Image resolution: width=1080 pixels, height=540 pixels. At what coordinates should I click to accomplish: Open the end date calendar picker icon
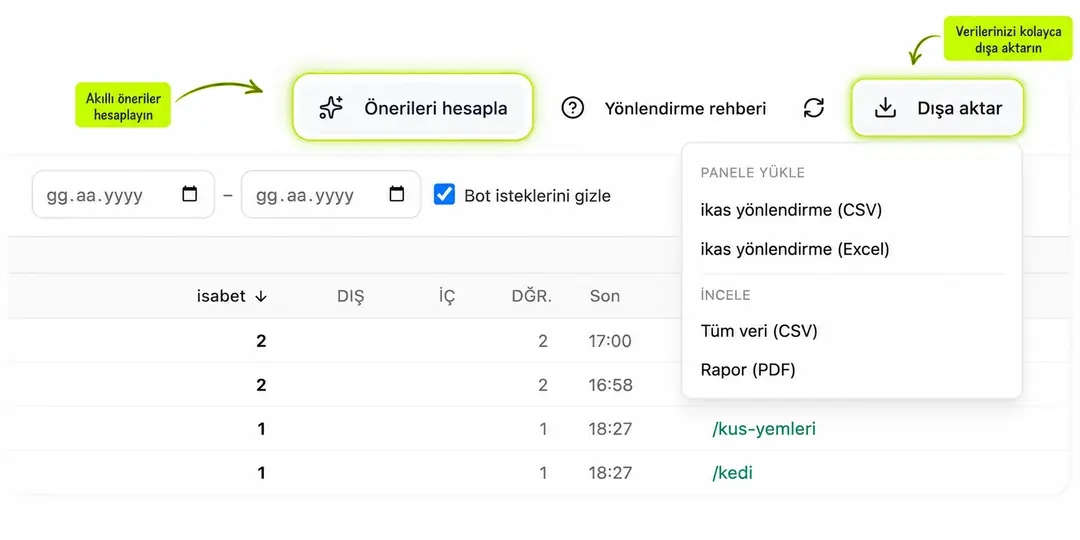coord(397,194)
